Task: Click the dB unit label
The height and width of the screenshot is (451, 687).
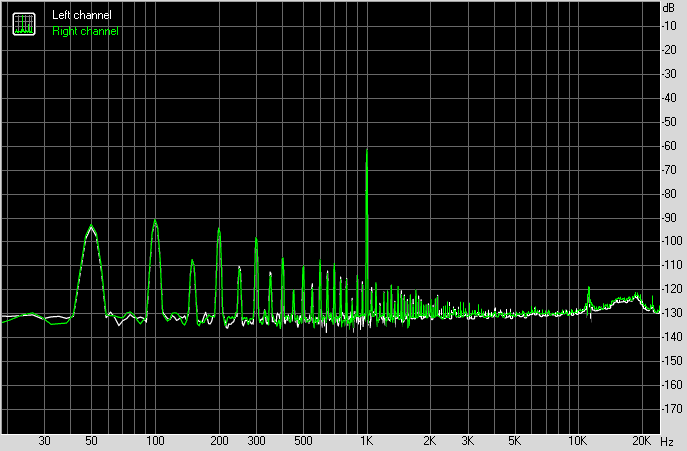Action: [x=669, y=8]
